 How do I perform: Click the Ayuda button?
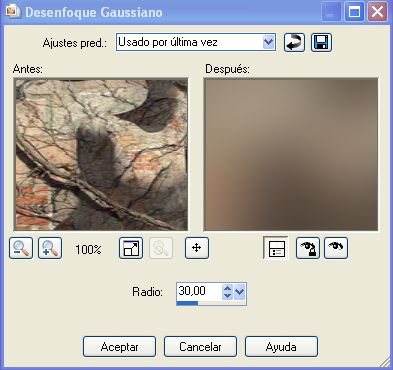[281, 347]
